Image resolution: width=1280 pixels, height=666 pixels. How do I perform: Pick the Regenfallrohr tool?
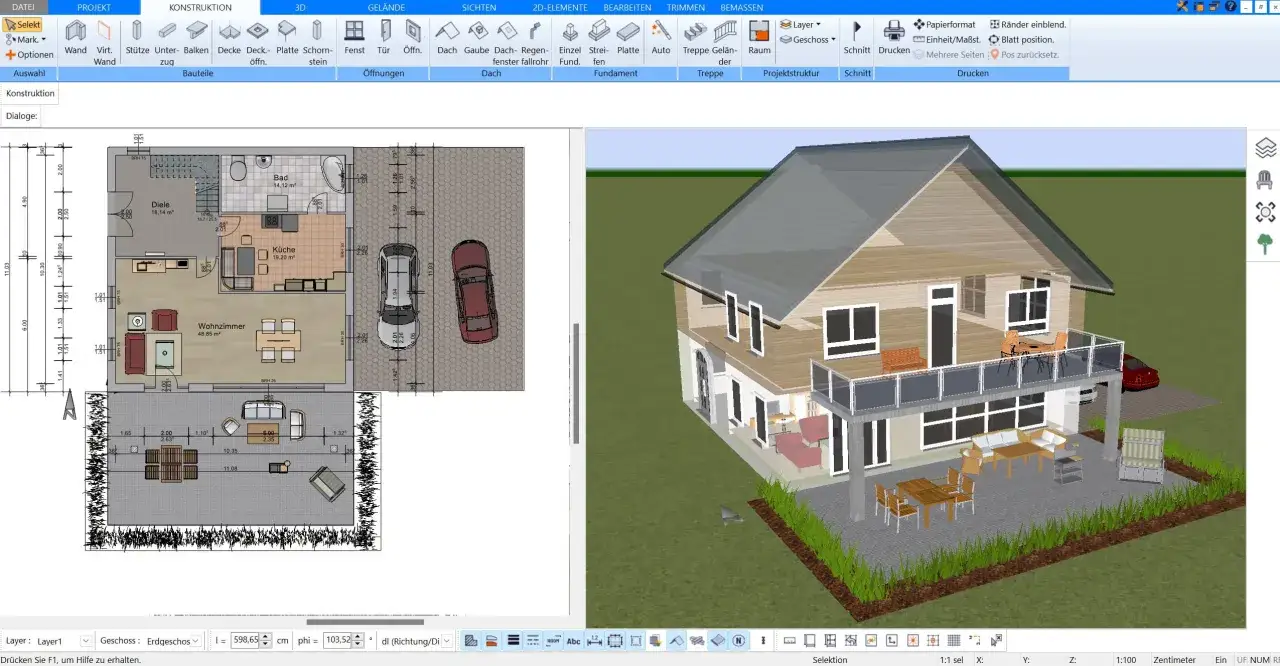(x=535, y=41)
